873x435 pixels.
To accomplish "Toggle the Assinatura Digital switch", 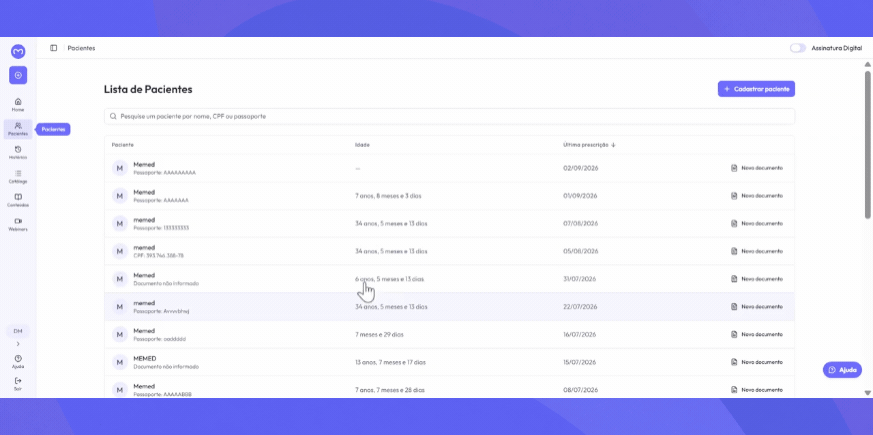I will click(797, 48).
